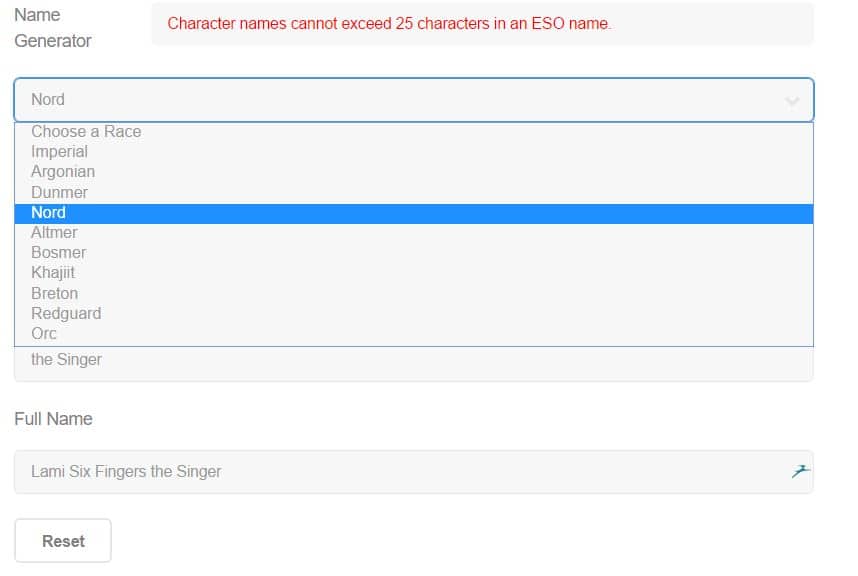
Task: Expand the race dropdown chevron arrow
Action: (x=792, y=101)
